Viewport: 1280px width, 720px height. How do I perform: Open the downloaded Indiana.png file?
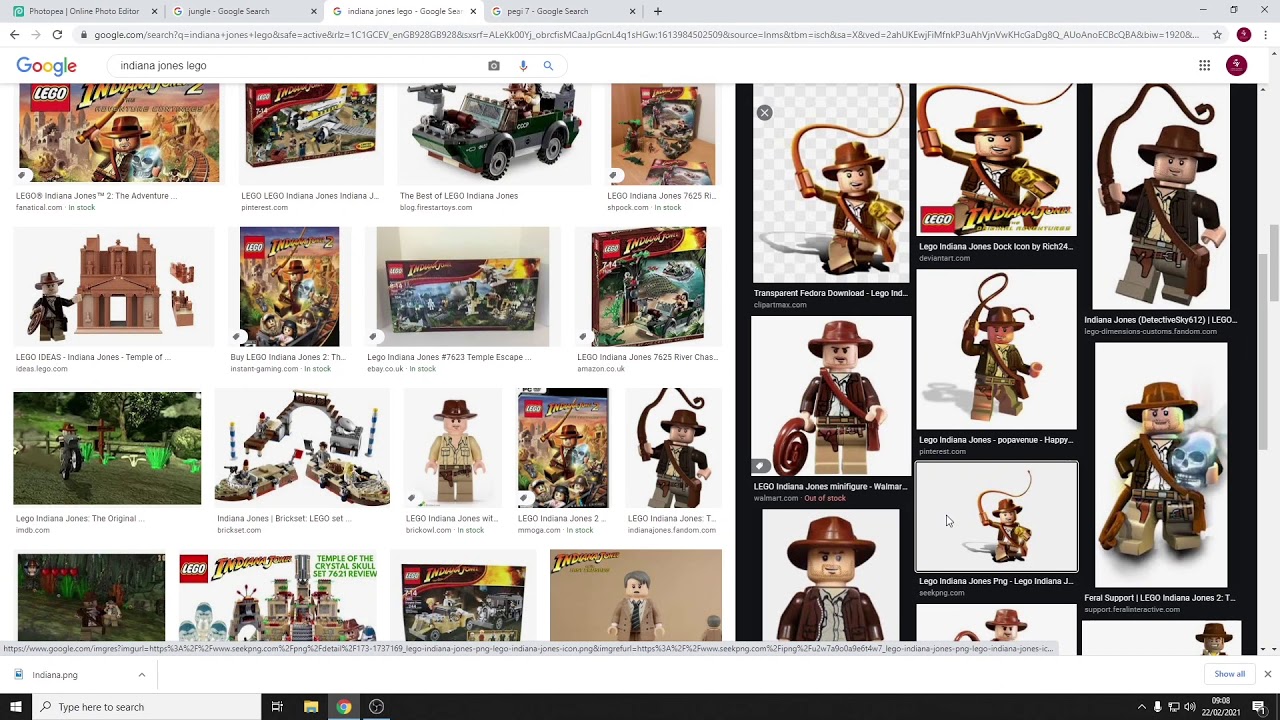[x=55, y=675]
